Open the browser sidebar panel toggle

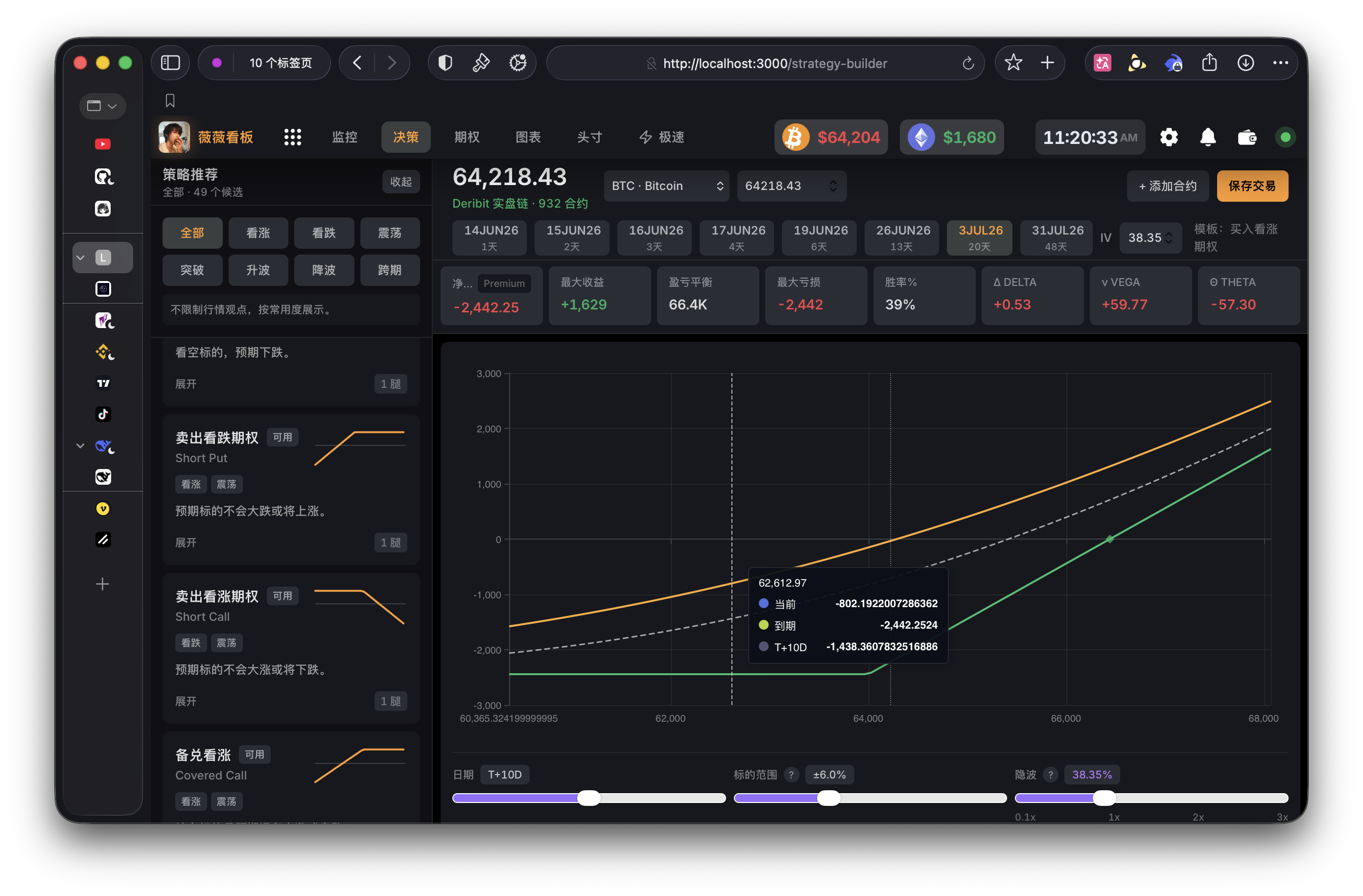pyautogui.click(x=170, y=63)
